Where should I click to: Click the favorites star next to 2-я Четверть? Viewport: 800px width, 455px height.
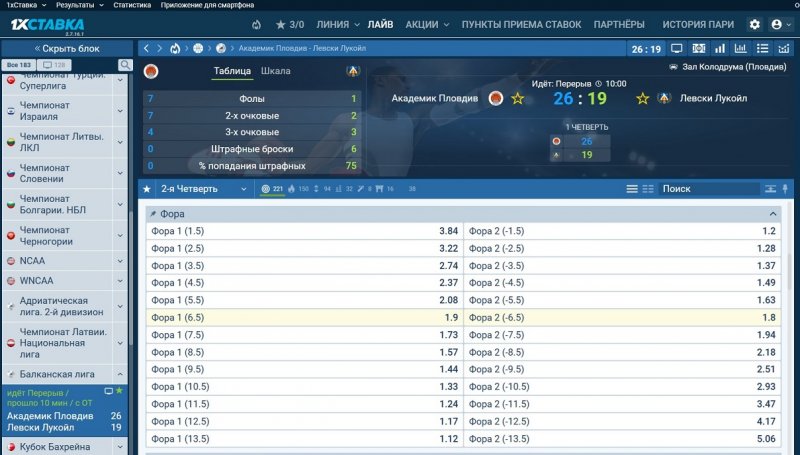pyautogui.click(x=147, y=188)
